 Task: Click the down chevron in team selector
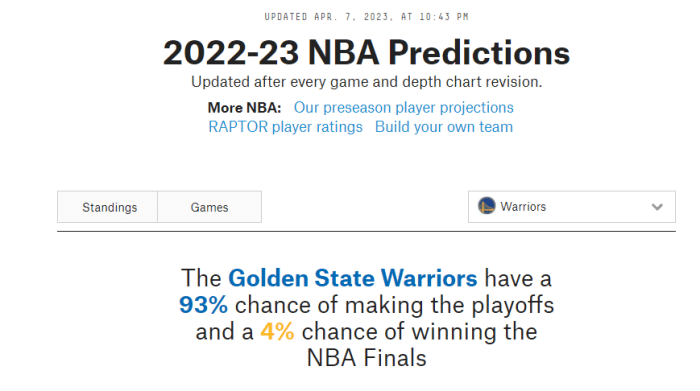click(x=657, y=207)
